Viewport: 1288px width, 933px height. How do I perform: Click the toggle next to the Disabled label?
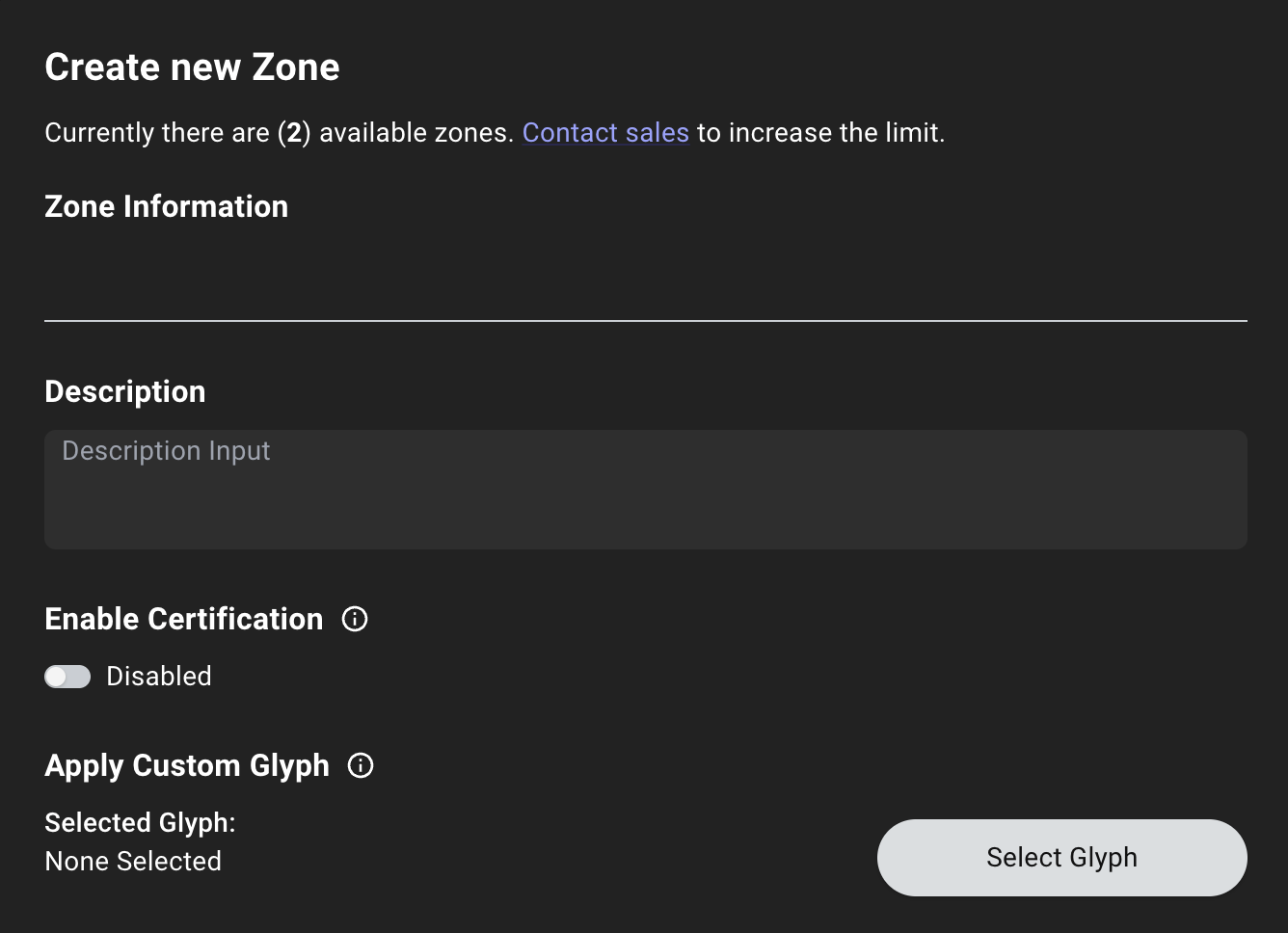[67, 677]
